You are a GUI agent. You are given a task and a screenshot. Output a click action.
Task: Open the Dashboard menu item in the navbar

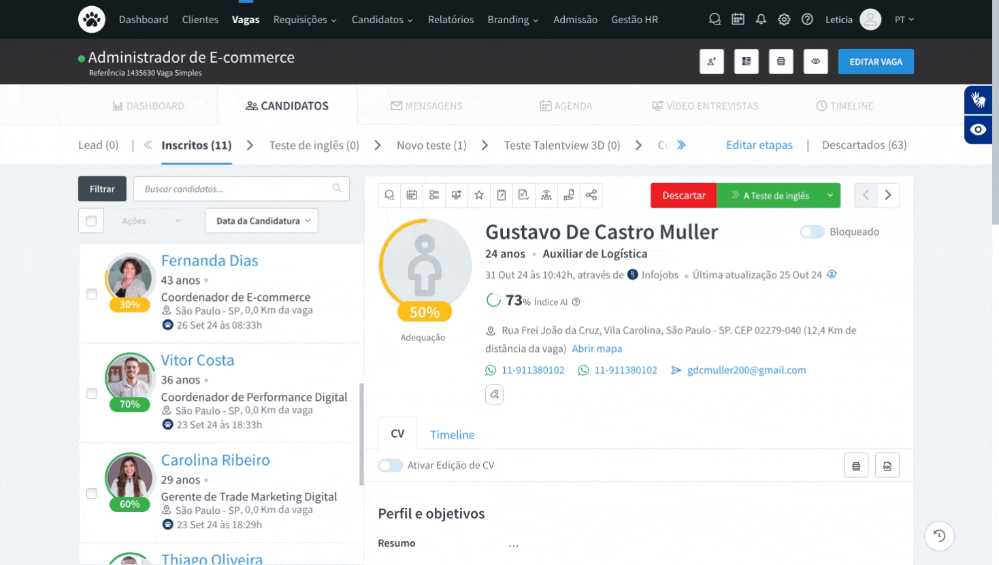tap(143, 20)
